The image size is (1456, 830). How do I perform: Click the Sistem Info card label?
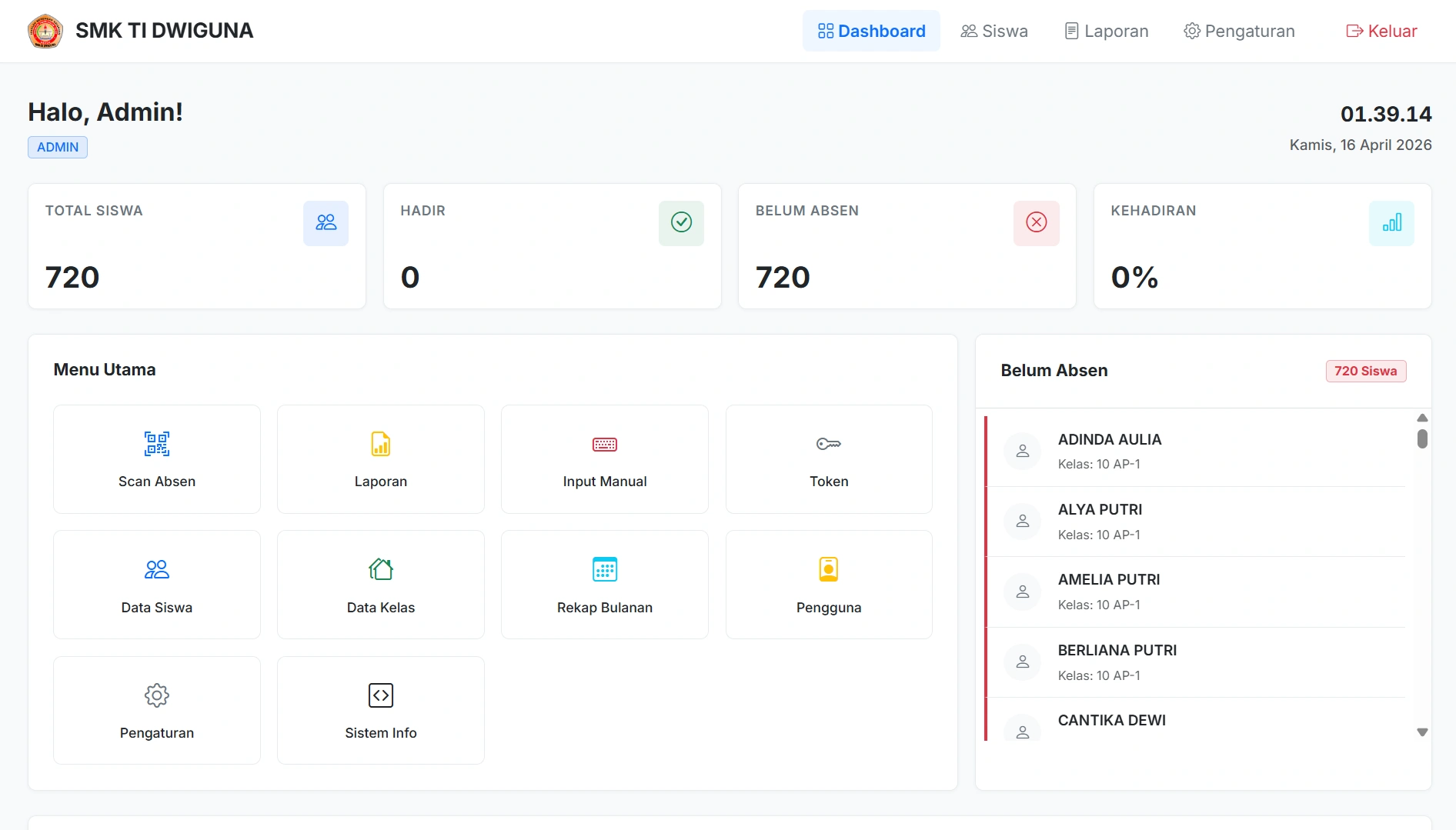(381, 733)
